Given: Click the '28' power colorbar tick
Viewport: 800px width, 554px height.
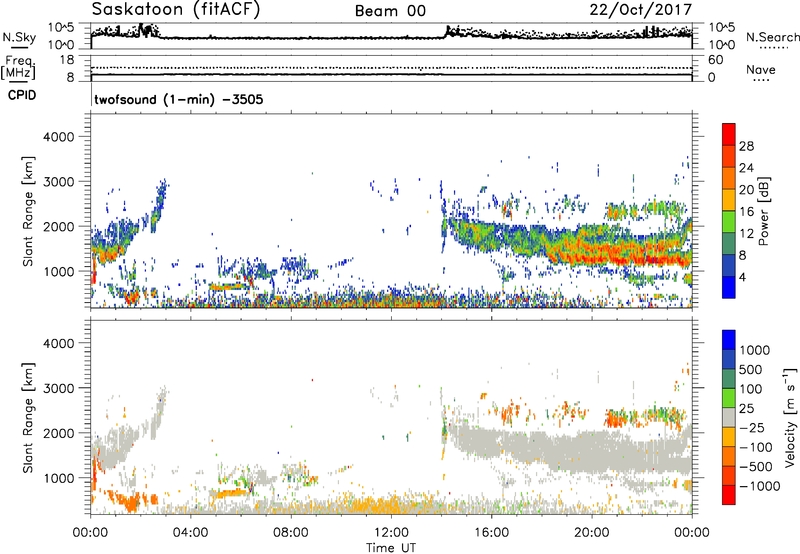Looking at the screenshot, I should (746, 146).
